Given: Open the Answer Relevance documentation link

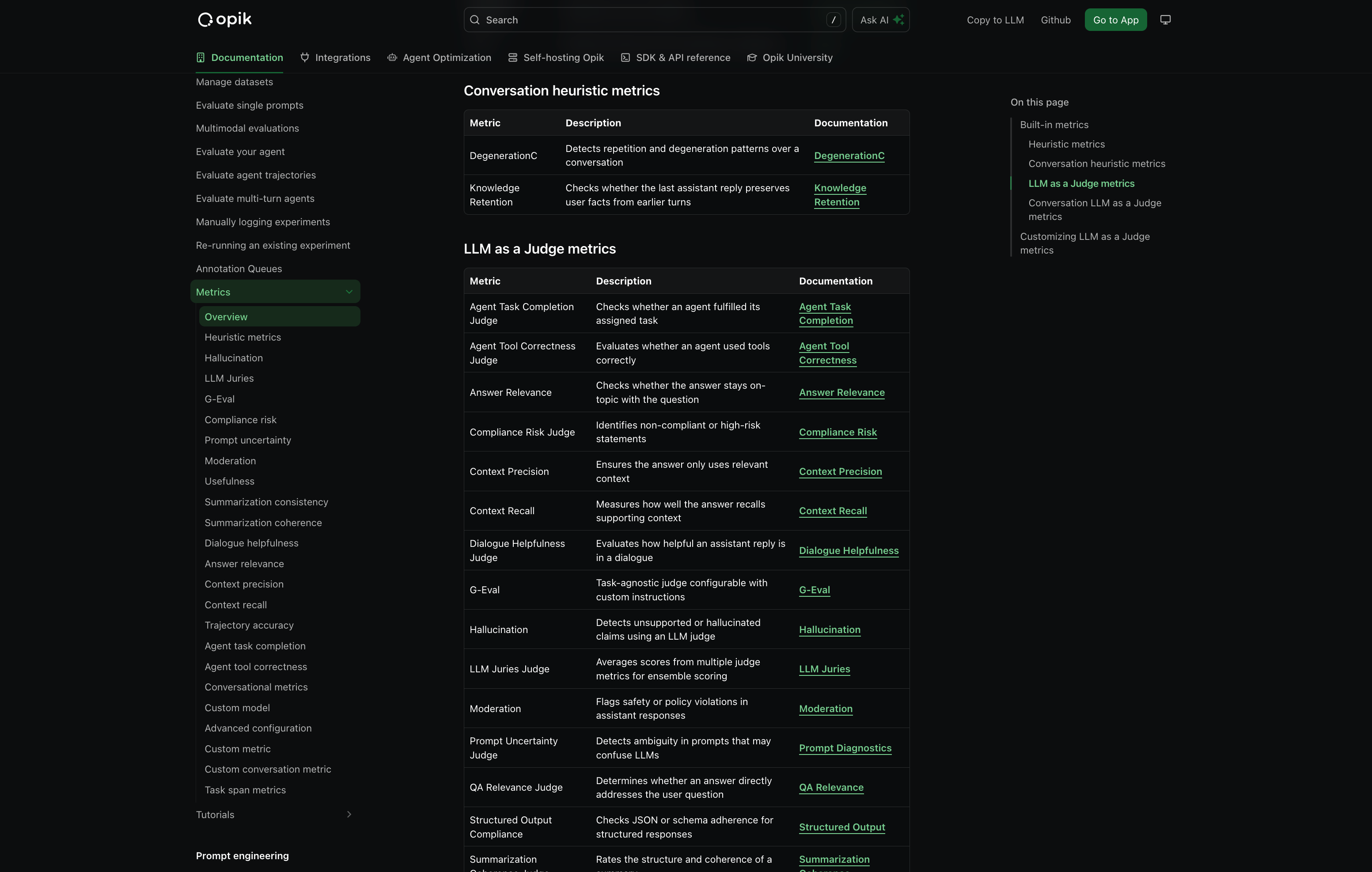Looking at the screenshot, I should click(x=841, y=393).
